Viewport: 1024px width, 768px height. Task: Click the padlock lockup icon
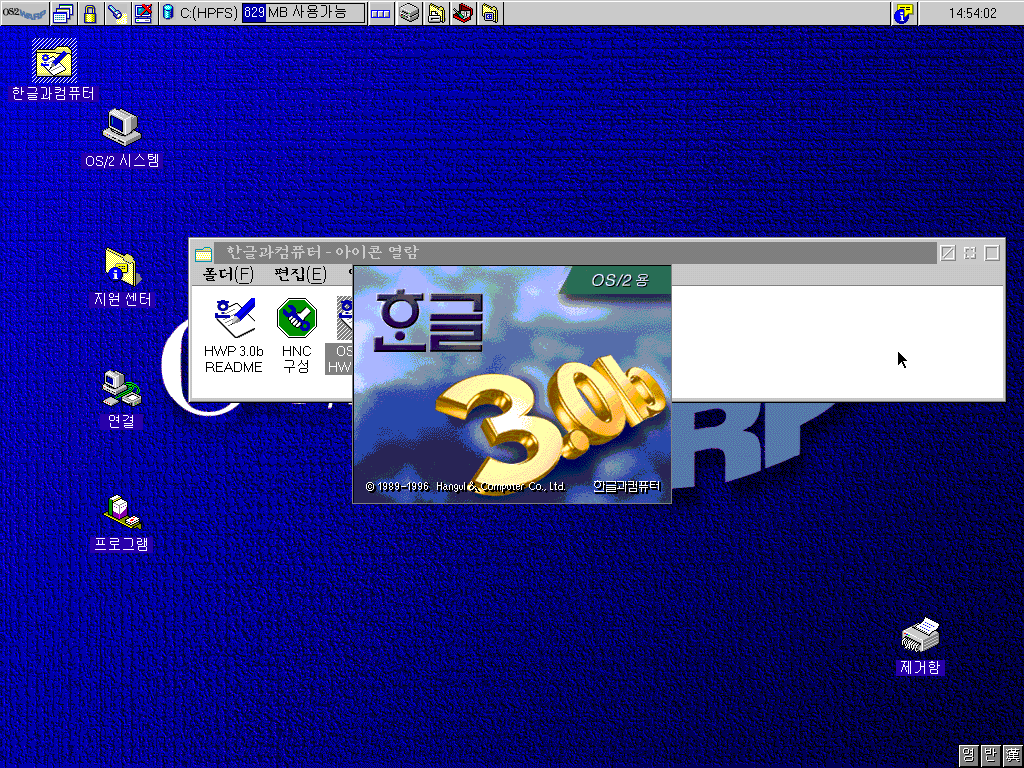tap(90, 13)
